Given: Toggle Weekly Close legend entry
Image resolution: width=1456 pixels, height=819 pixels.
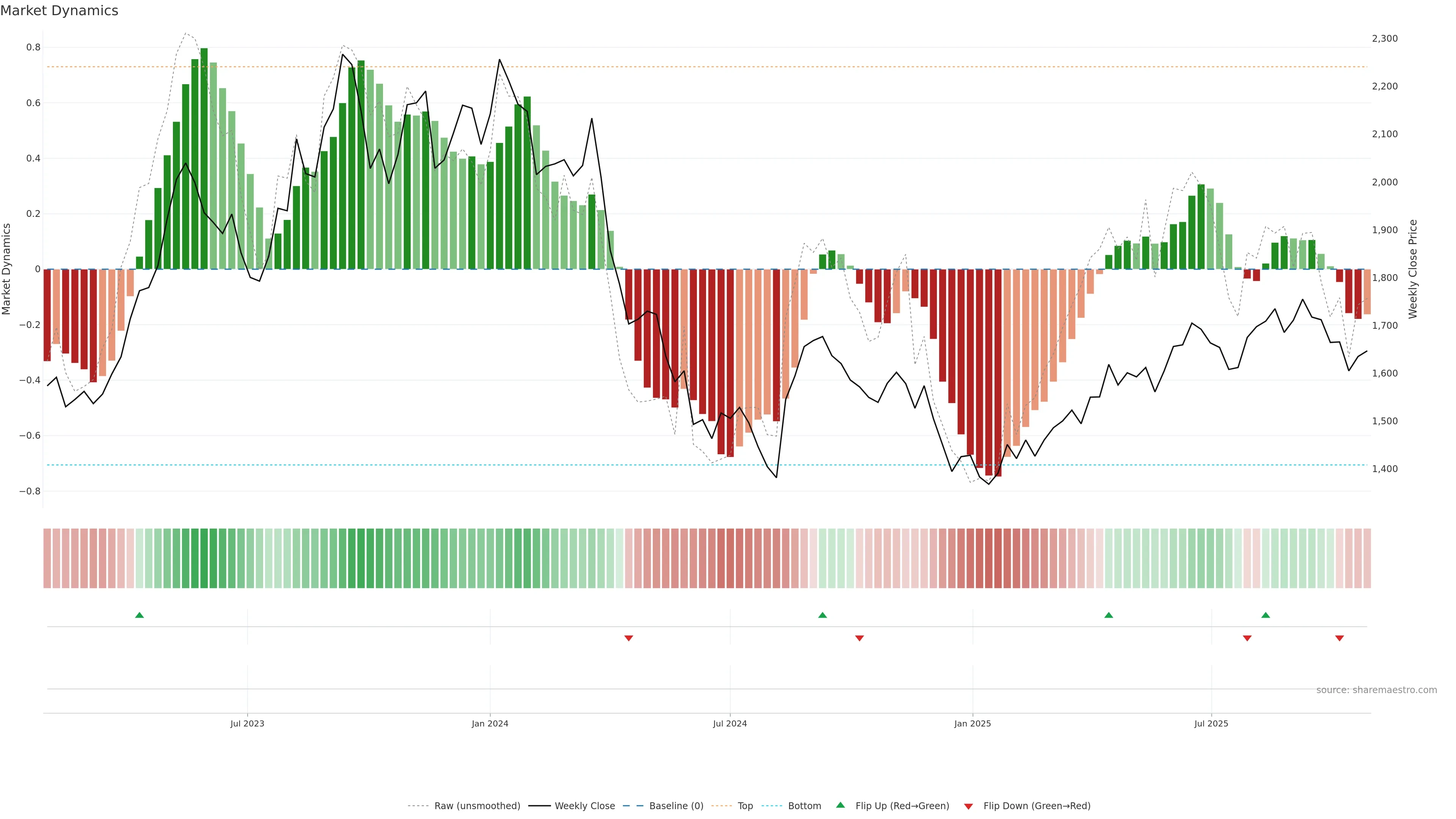Looking at the screenshot, I should coord(584,806).
